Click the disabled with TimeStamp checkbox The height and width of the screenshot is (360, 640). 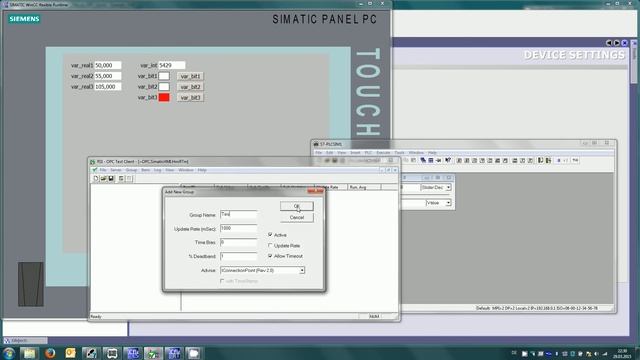222,281
